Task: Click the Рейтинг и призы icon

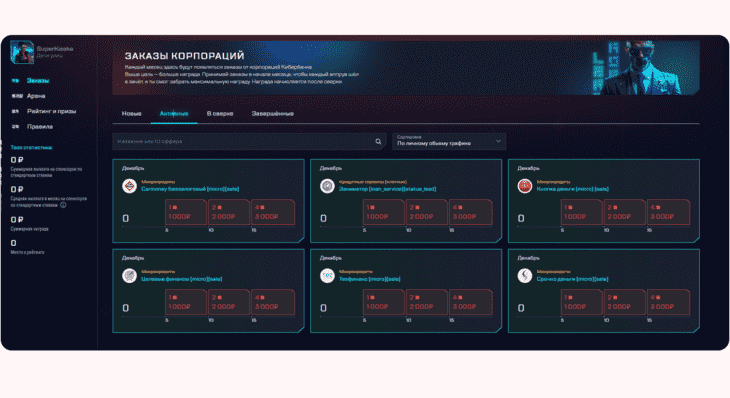Action: click(x=15, y=111)
